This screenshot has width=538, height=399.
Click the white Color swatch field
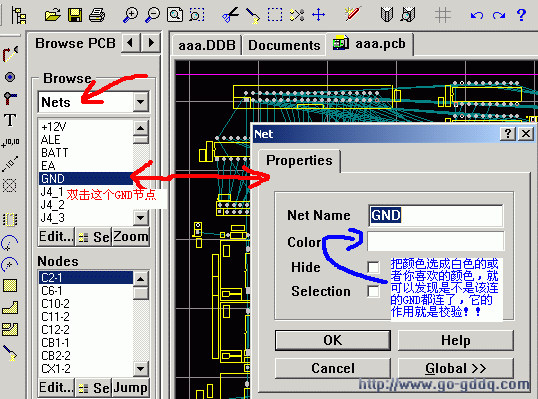pos(435,241)
